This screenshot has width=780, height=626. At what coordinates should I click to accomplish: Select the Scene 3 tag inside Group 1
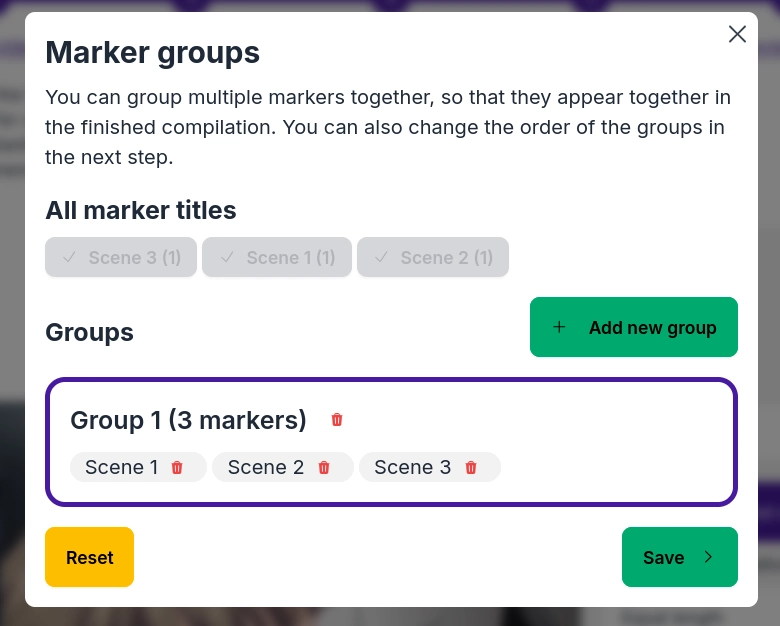412,467
